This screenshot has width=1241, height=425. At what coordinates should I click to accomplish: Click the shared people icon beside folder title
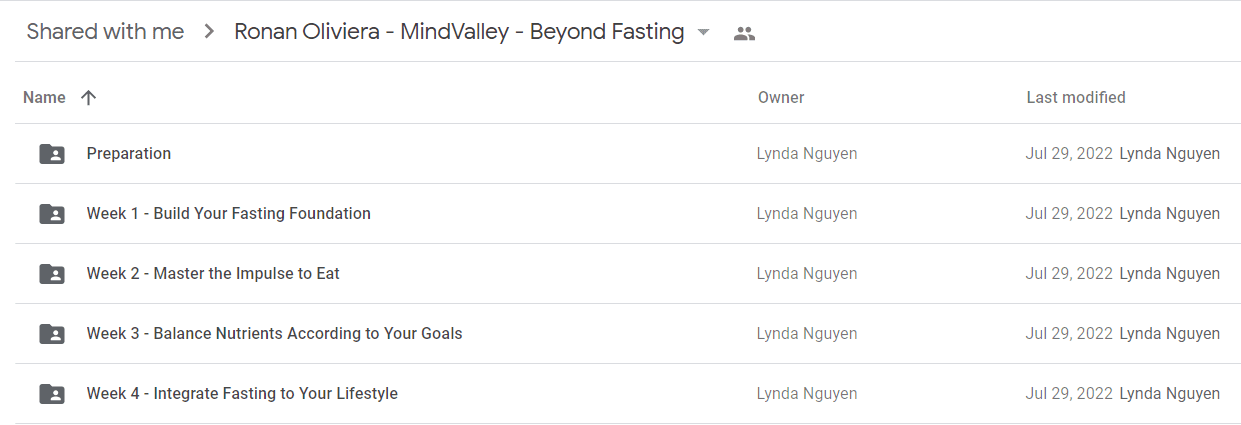744,33
